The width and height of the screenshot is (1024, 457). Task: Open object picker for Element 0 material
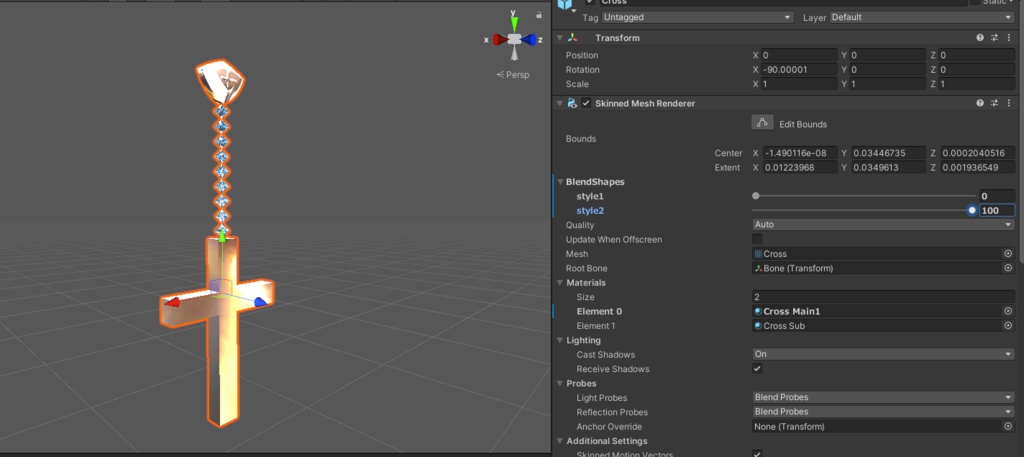point(1008,311)
